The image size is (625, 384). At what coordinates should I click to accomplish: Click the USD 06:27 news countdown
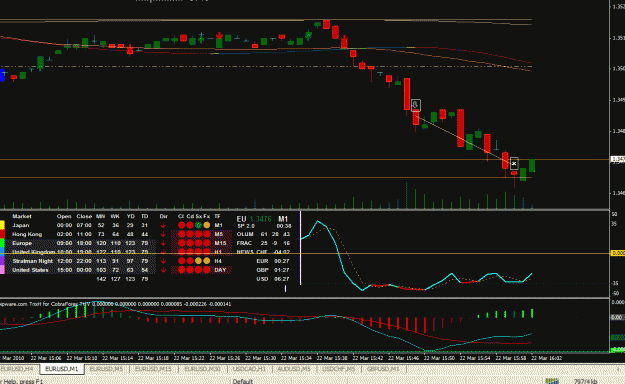(x=273, y=279)
